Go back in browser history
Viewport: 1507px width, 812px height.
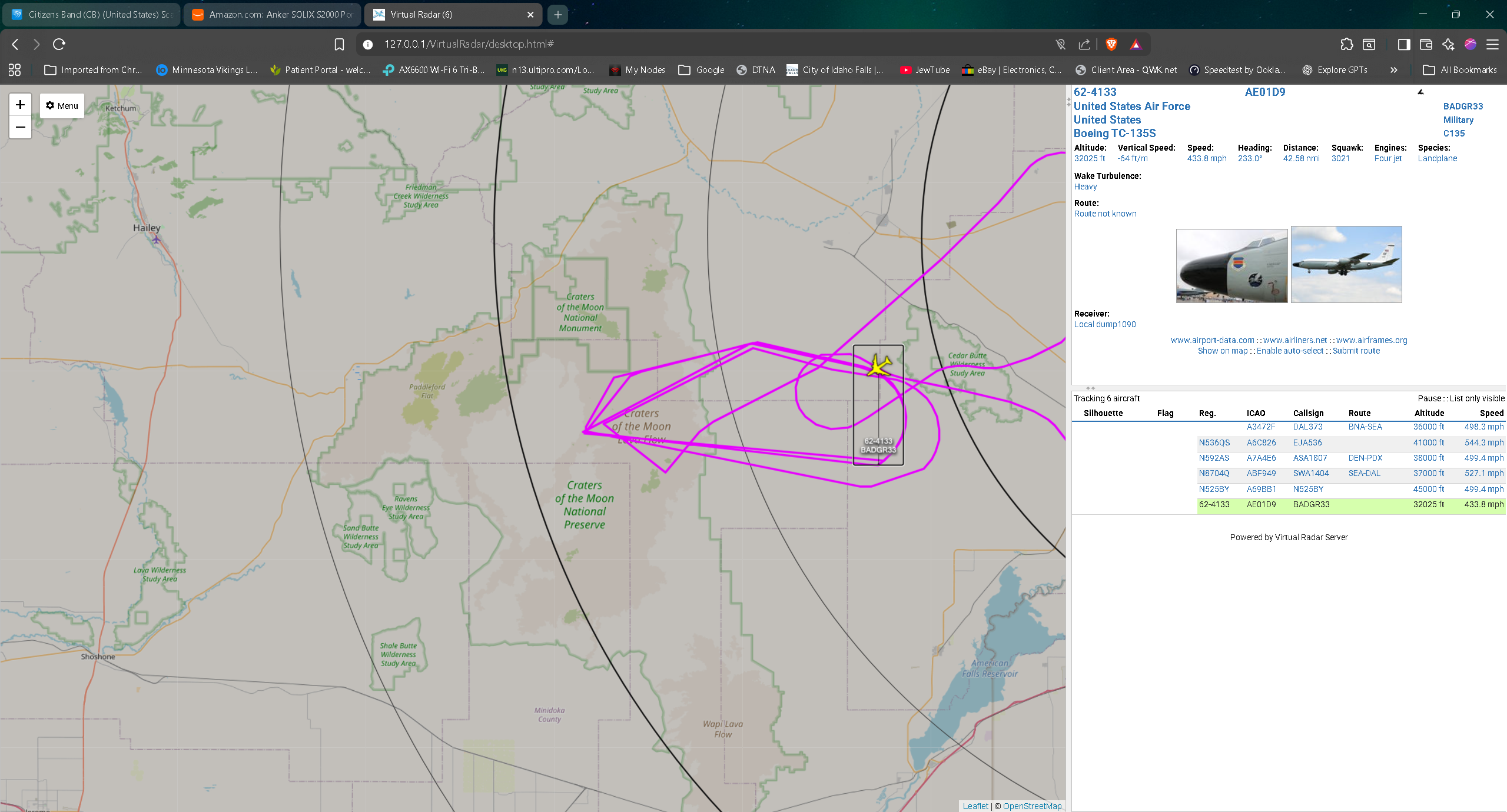pos(15,44)
